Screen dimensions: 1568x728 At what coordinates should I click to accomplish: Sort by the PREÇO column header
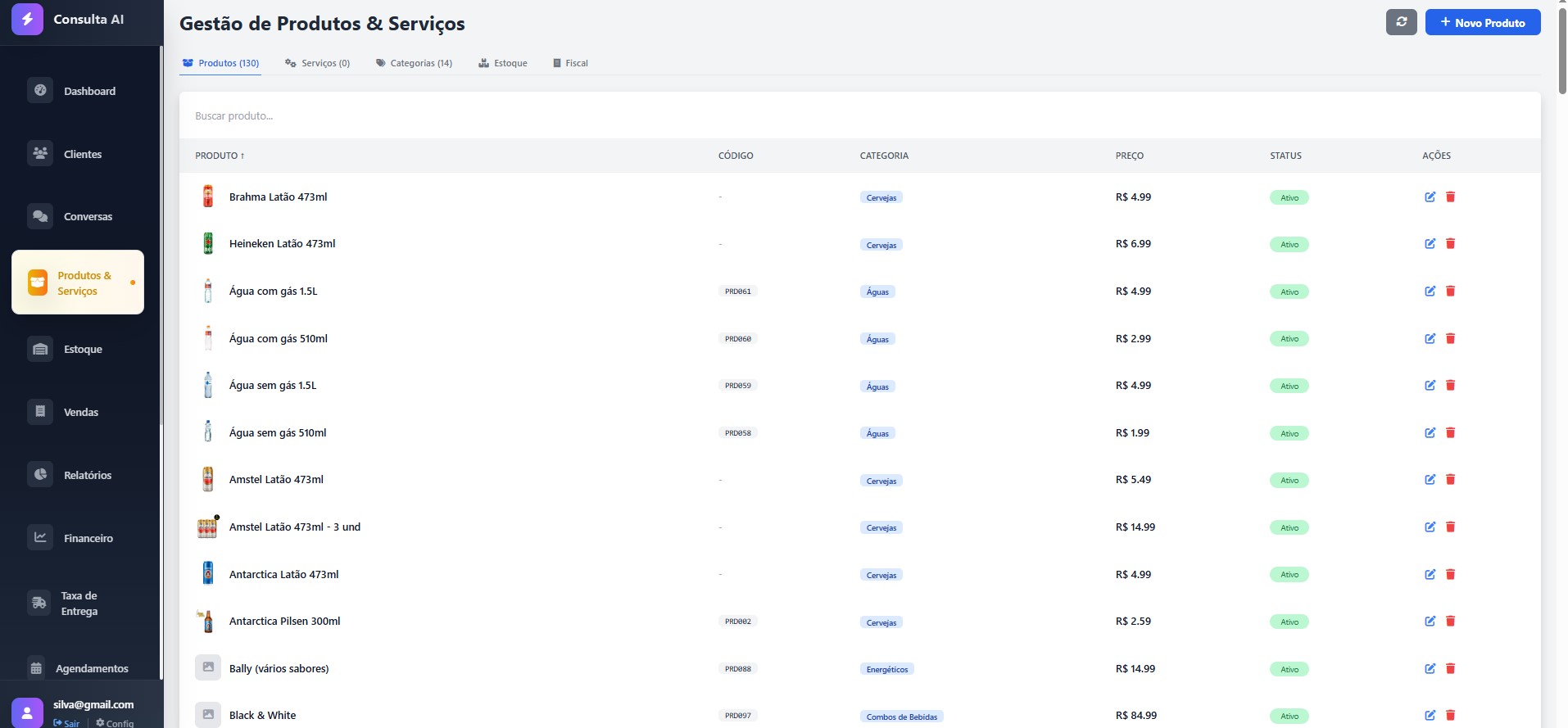pos(1129,156)
